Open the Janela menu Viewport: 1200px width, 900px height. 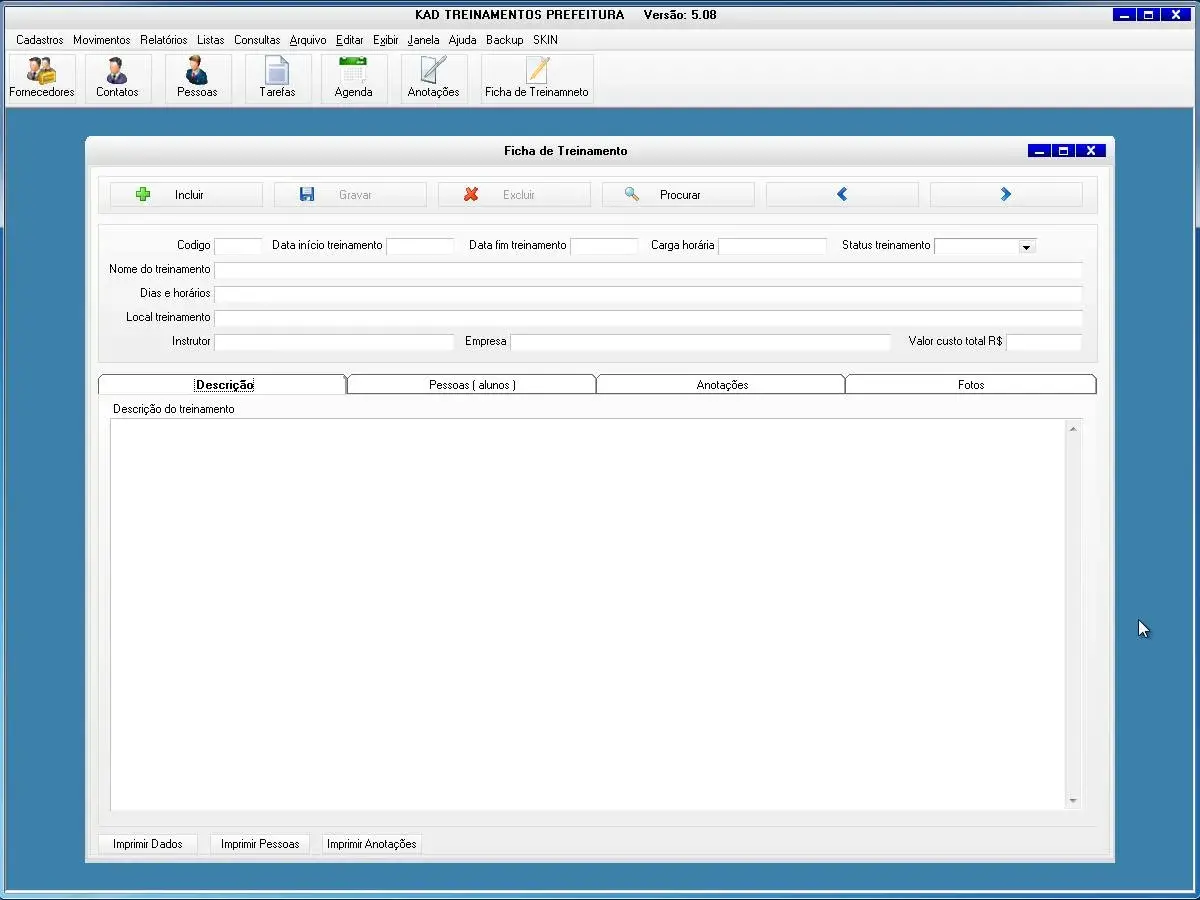[424, 40]
